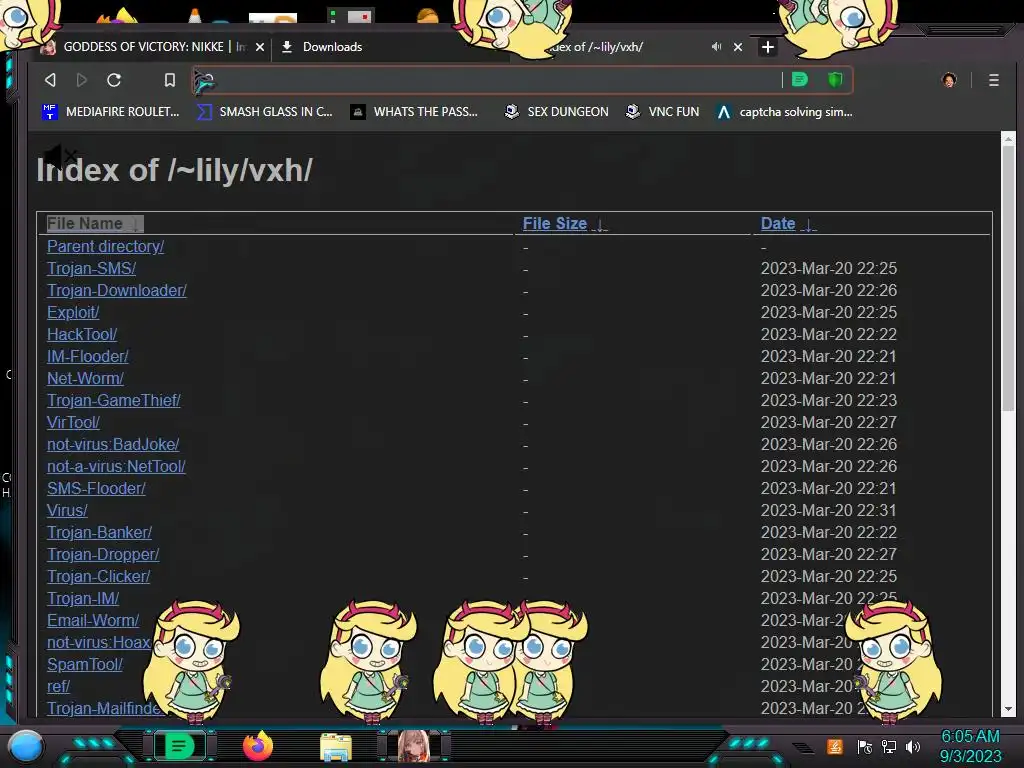This screenshot has height=768, width=1024.
Task: Click the browser forward arrow
Action: [x=82, y=80]
